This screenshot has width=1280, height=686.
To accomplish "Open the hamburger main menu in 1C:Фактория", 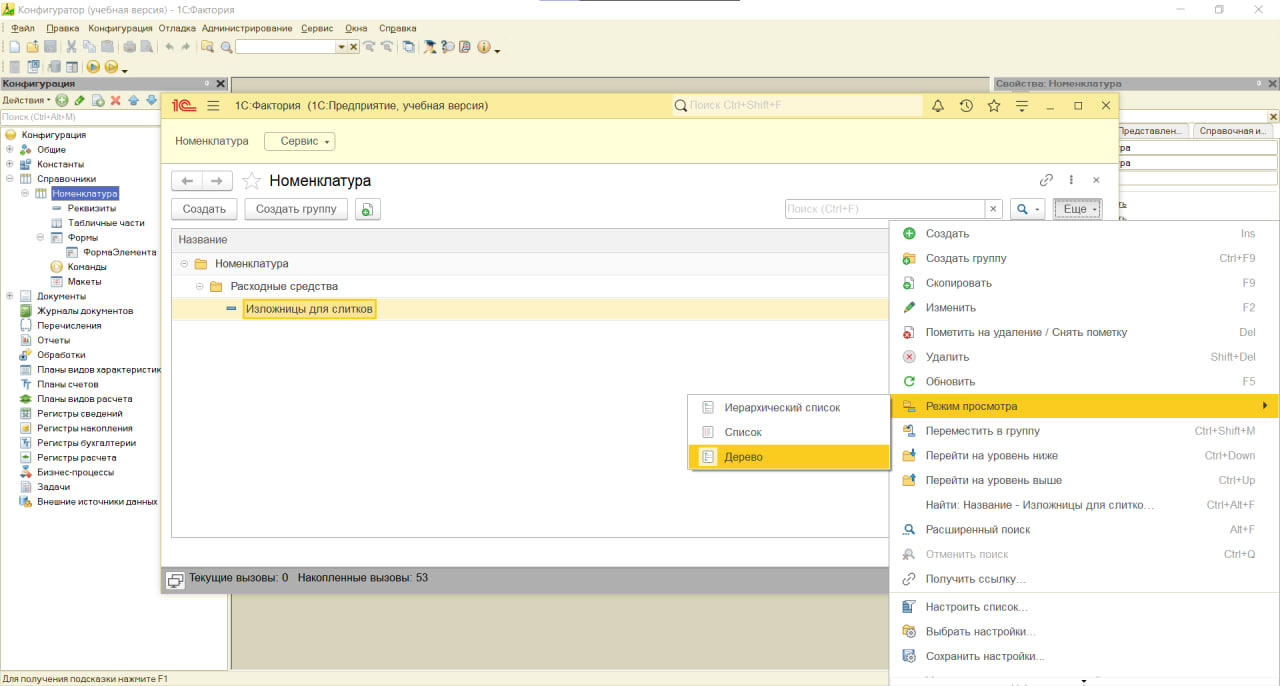I will [x=213, y=106].
